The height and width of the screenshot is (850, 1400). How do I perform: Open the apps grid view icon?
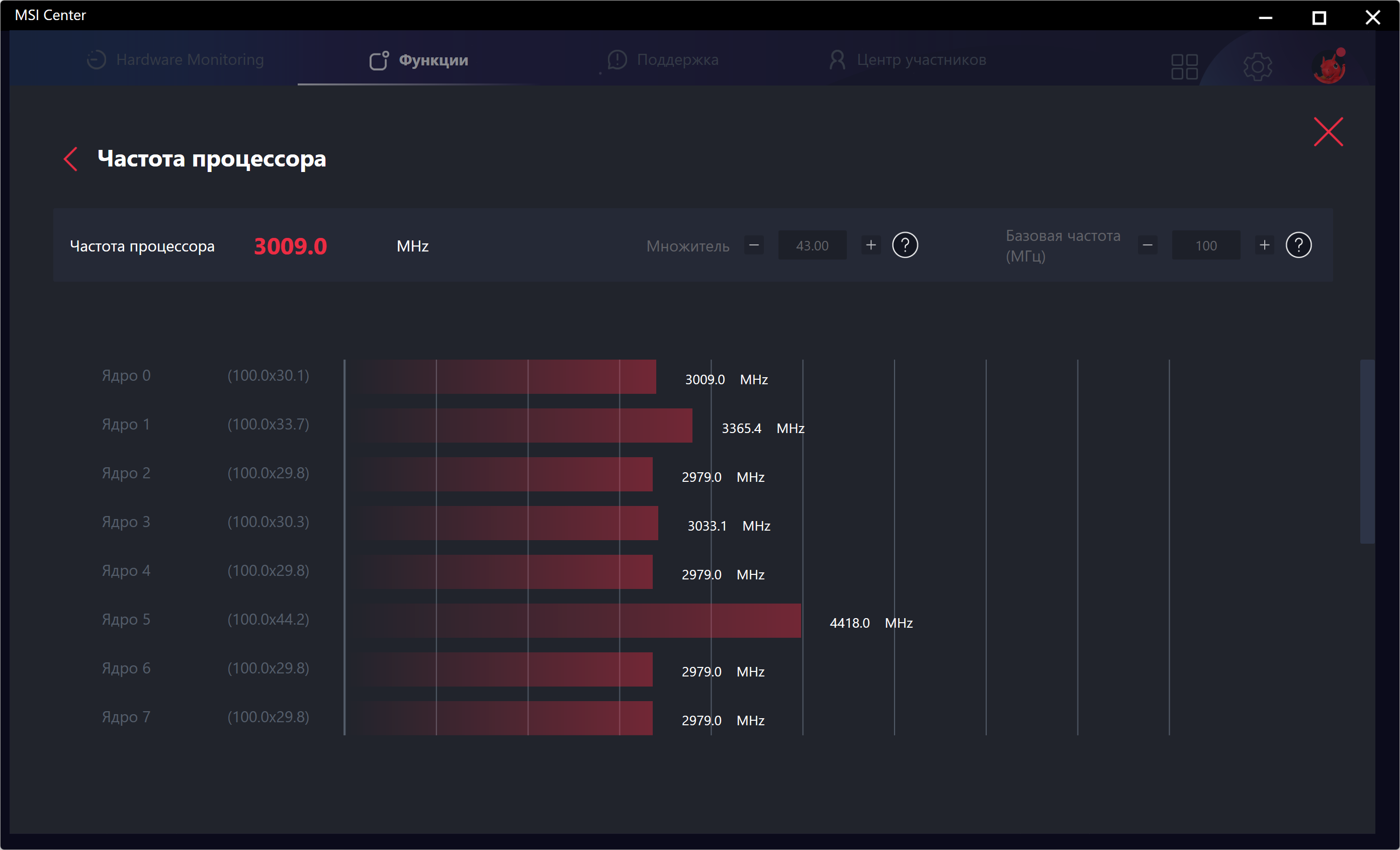coord(1184,66)
